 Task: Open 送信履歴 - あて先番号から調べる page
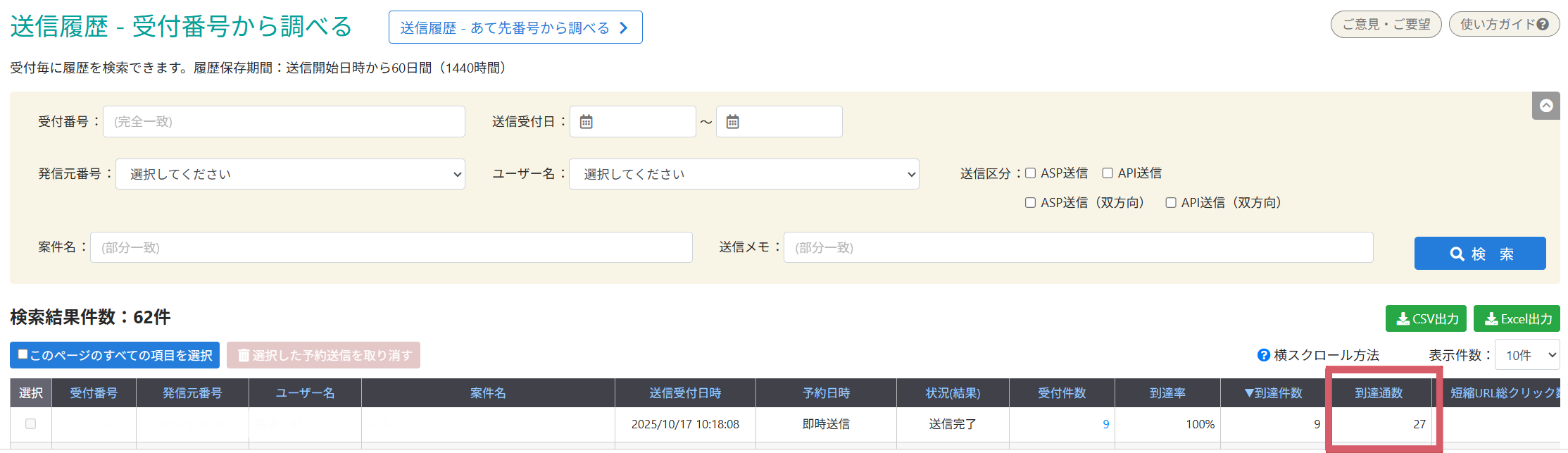tap(515, 27)
